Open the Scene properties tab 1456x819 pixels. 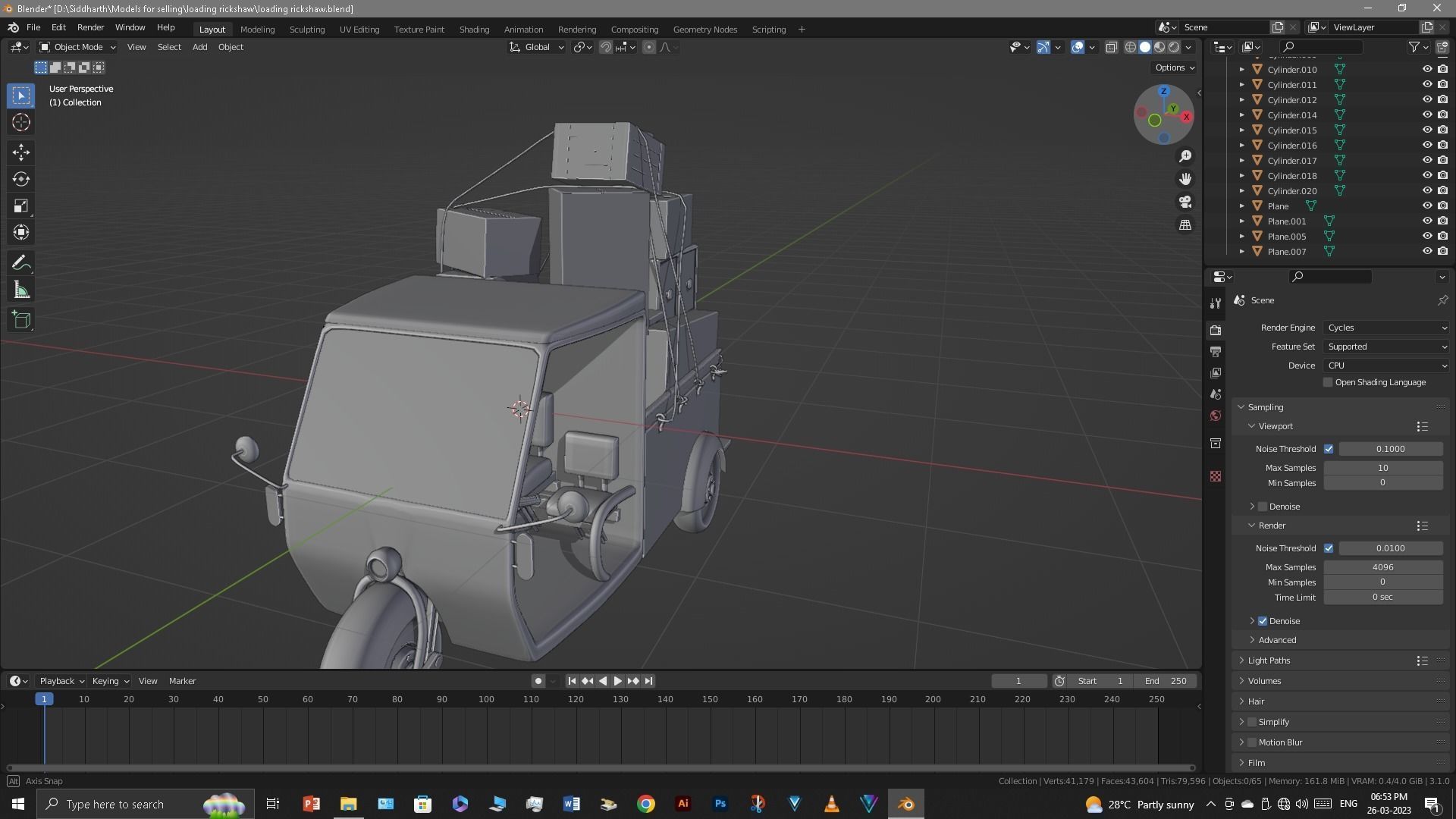pos(1216,394)
